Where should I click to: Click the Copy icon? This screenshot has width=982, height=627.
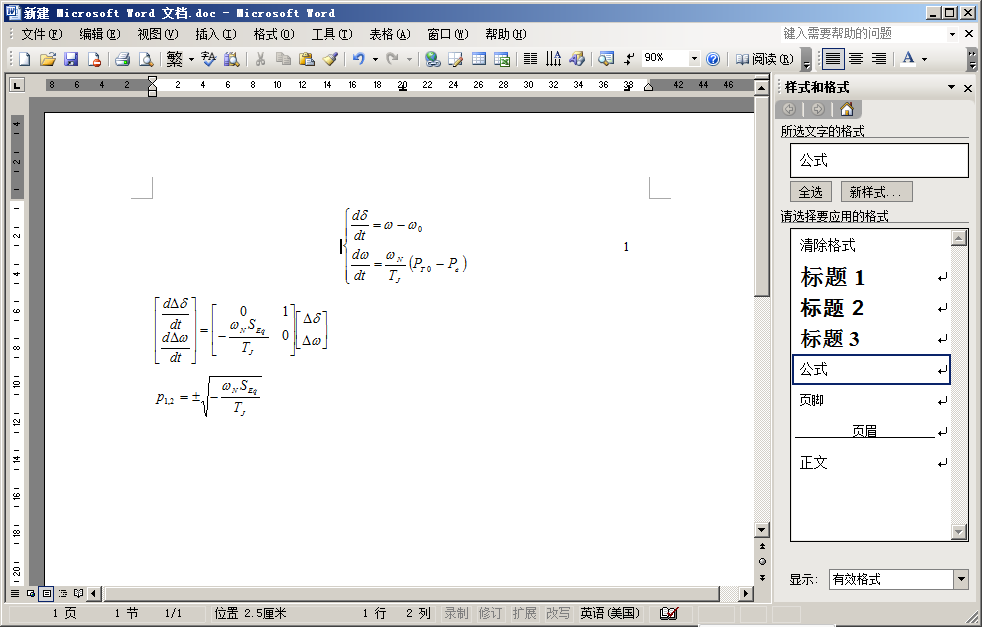(284, 59)
